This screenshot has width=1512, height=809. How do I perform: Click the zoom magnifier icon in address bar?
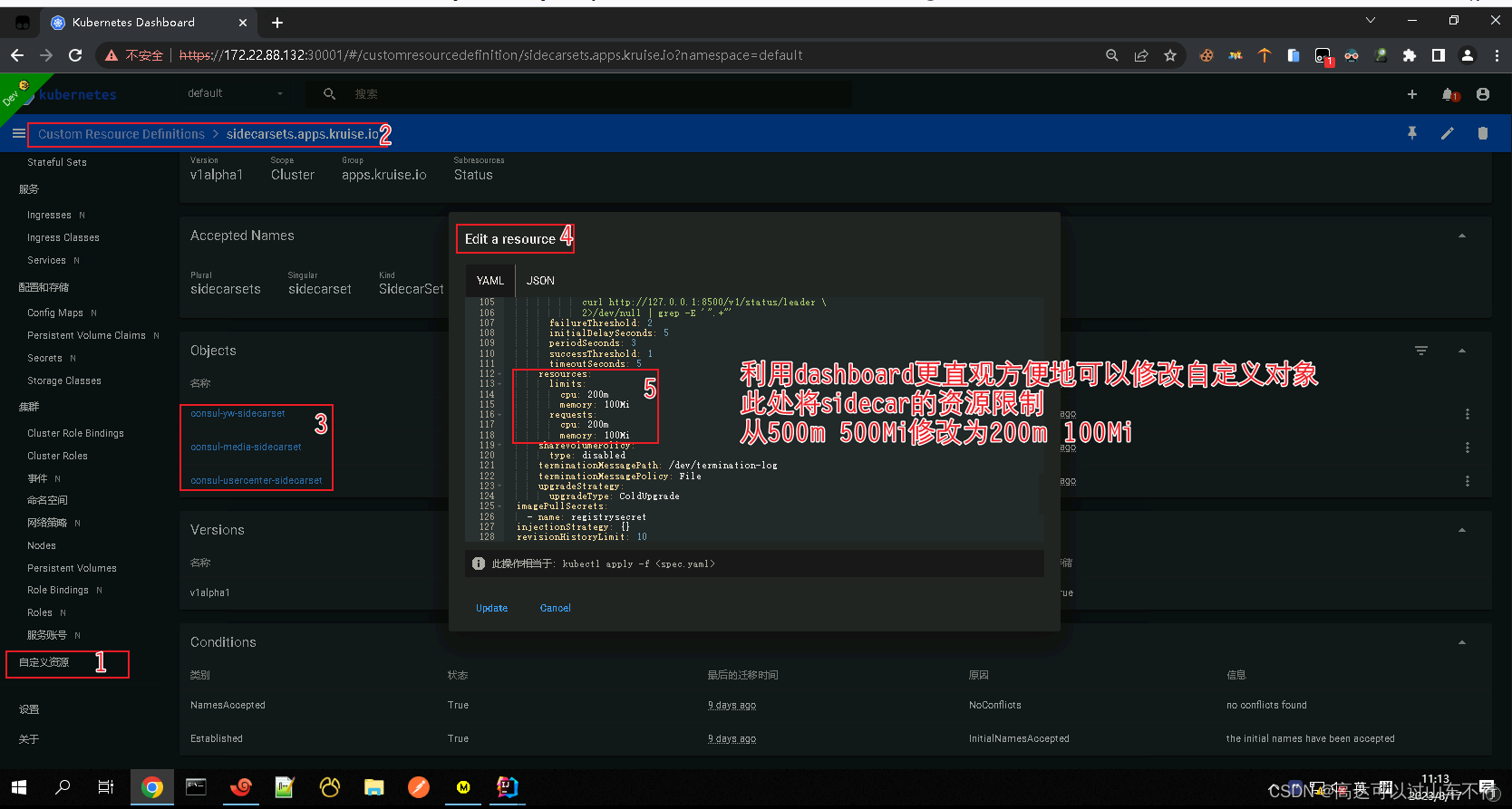point(1112,55)
